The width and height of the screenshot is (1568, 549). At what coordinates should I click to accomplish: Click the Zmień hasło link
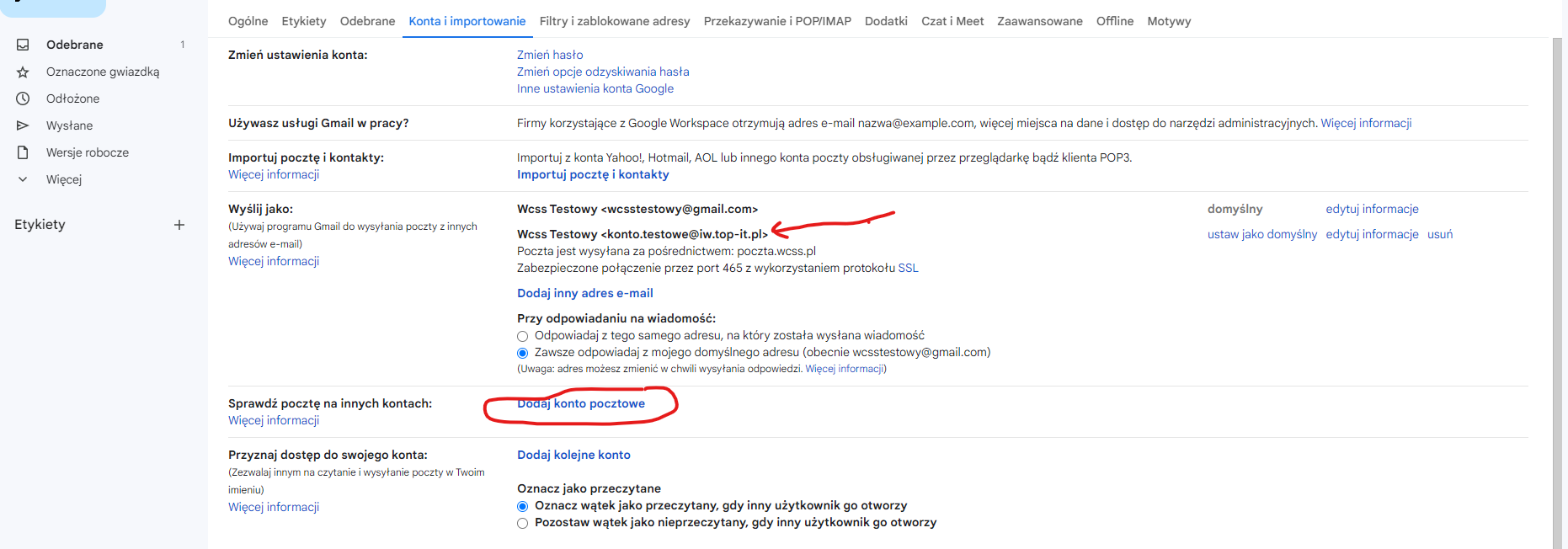pyautogui.click(x=550, y=55)
